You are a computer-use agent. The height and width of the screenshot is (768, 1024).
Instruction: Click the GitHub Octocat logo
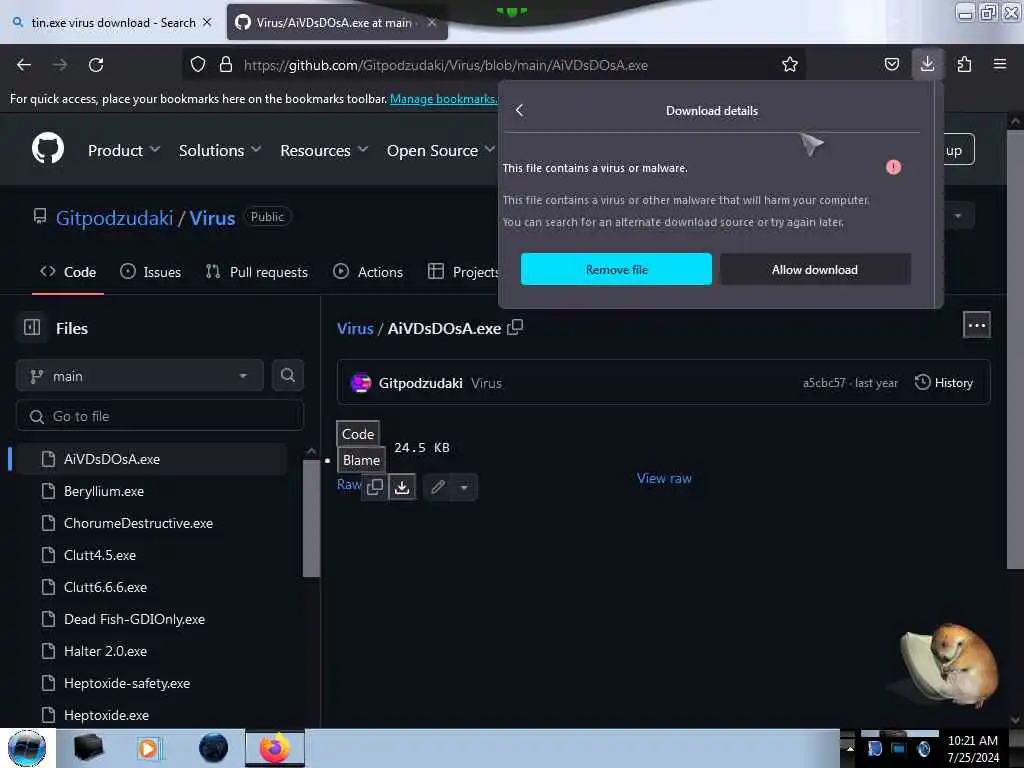(48, 148)
